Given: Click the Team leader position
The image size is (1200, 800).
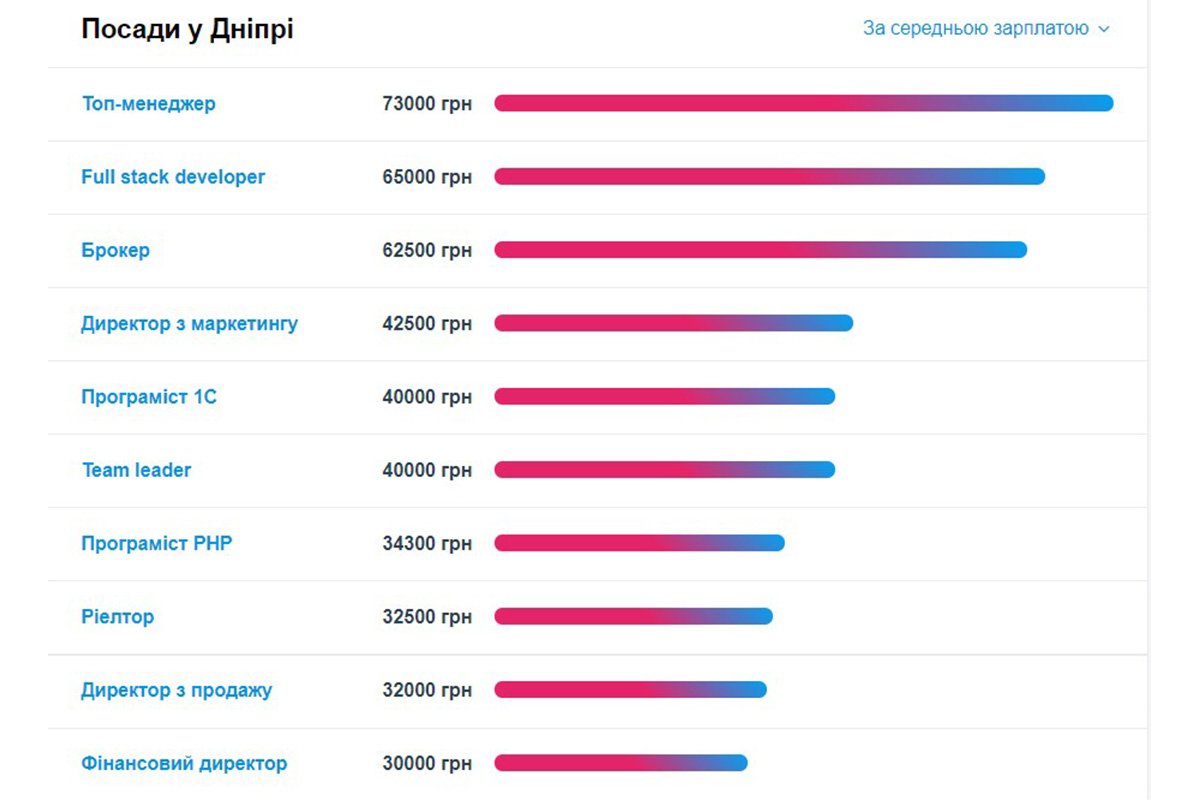Looking at the screenshot, I should point(136,470).
